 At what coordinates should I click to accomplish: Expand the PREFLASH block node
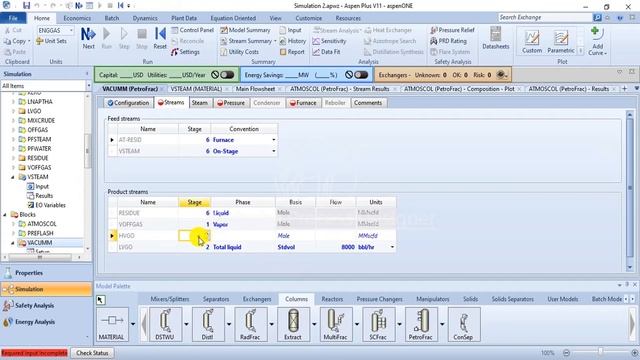click(x=13, y=233)
